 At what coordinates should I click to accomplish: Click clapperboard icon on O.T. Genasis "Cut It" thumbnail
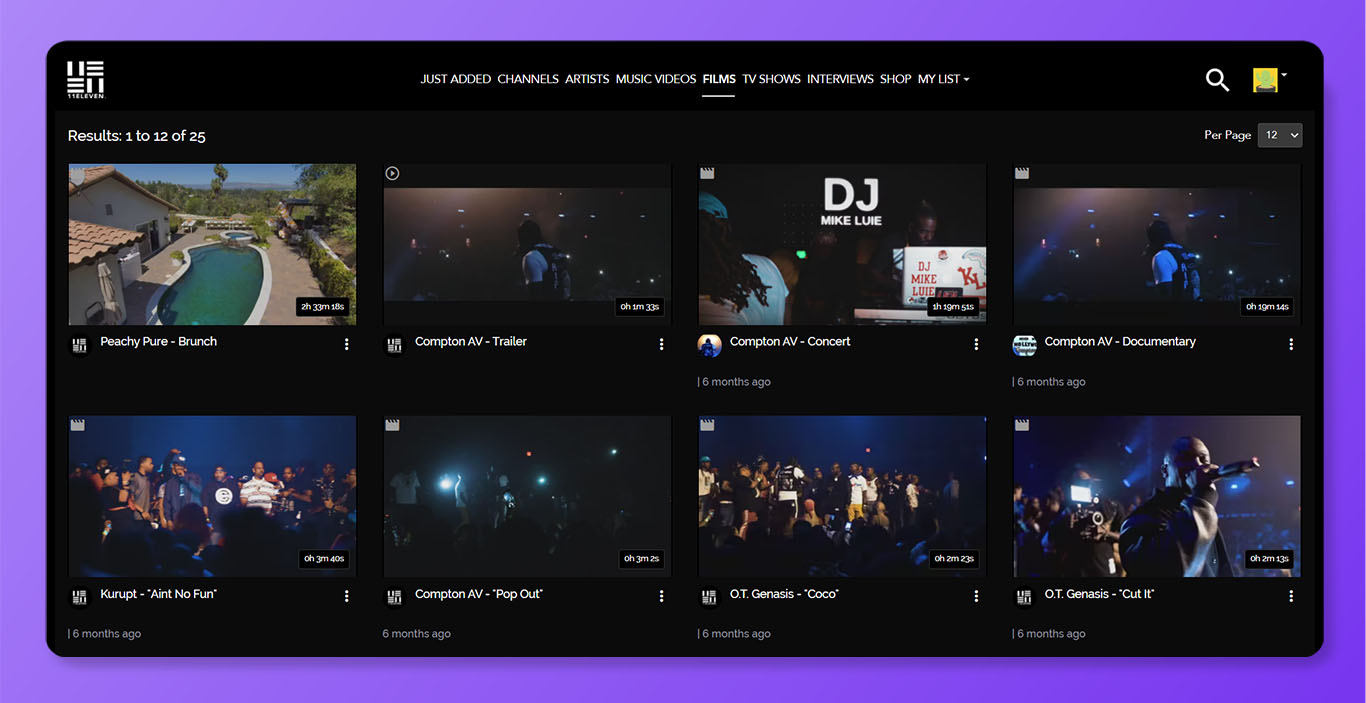[x=1022, y=425]
